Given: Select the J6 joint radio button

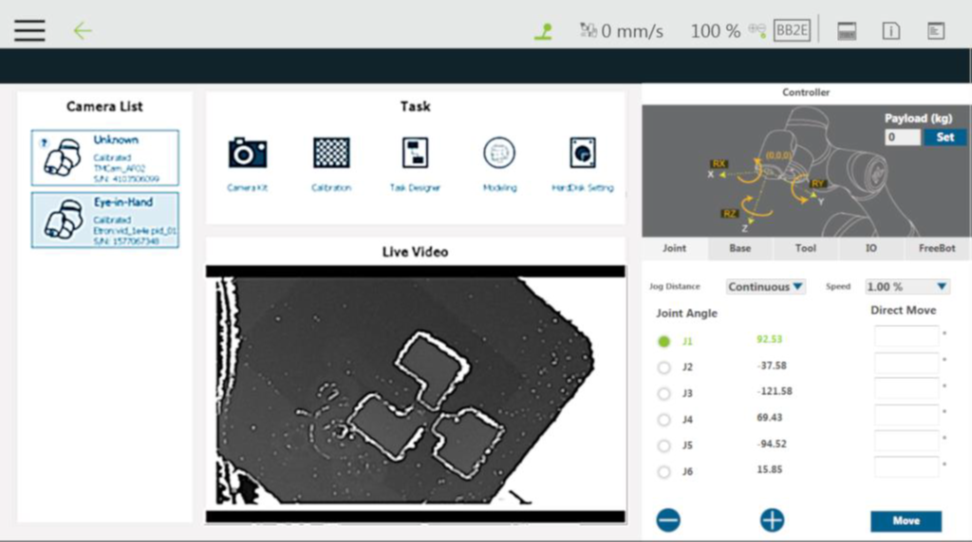Looking at the screenshot, I should (664, 471).
